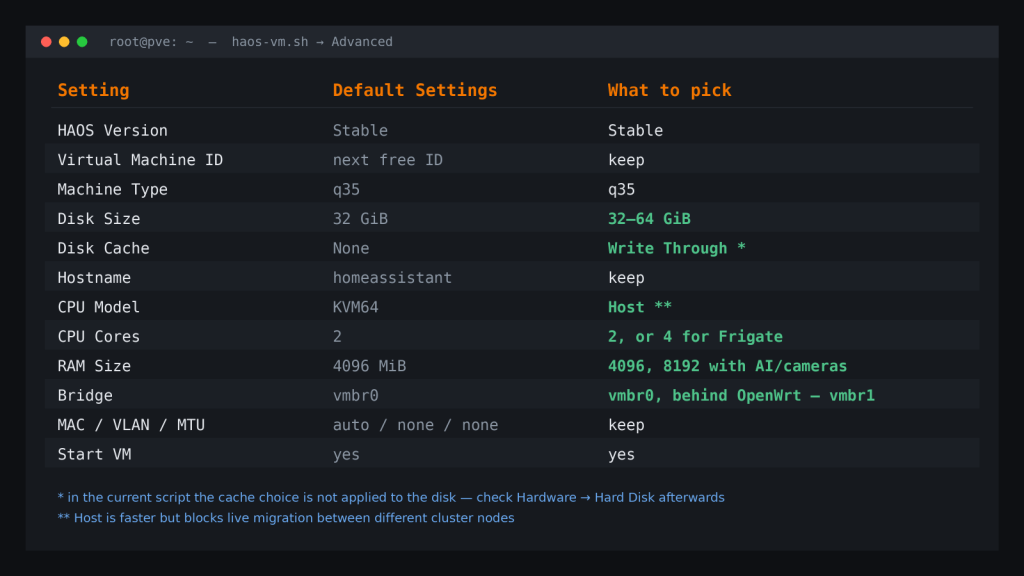Click the footnote about cache choice not applied

(x=391, y=498)
